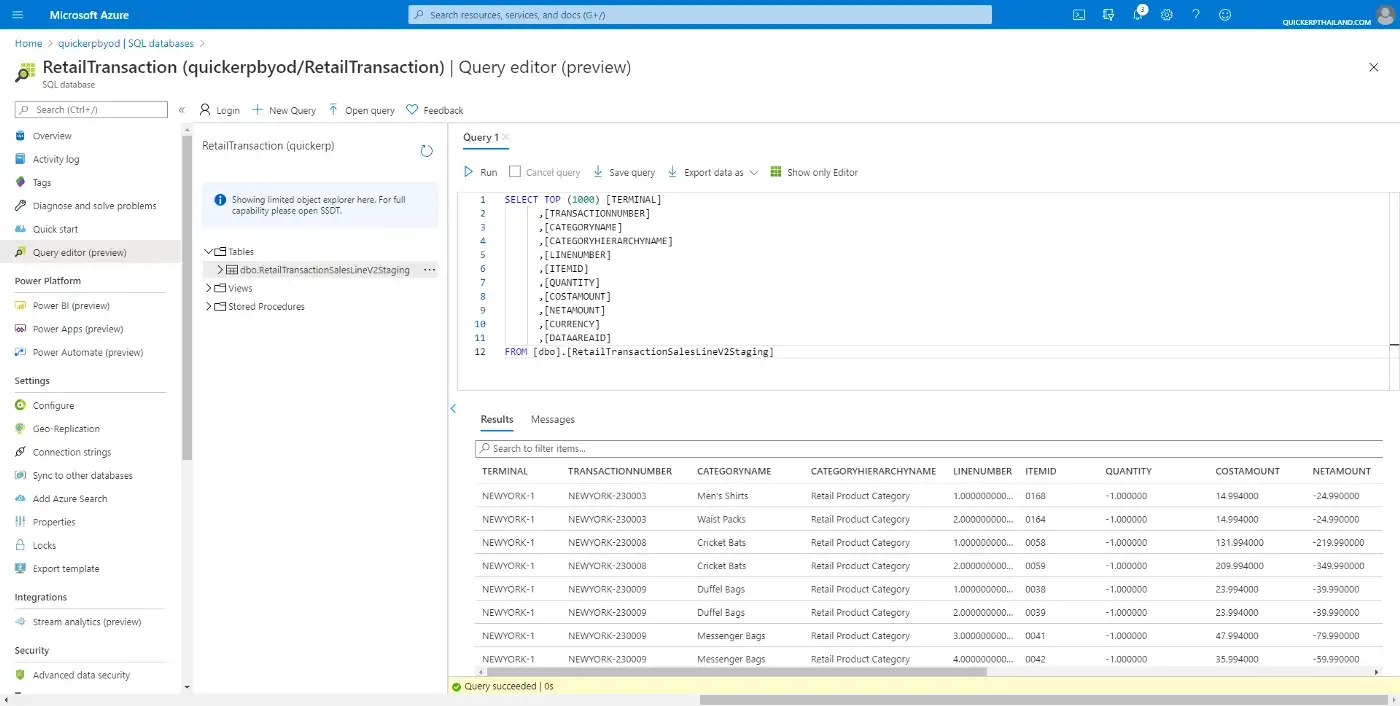Open Activity log in the sidebar
The height and width of the screenshot is (706, 1400).
click(x=56, y=159)
